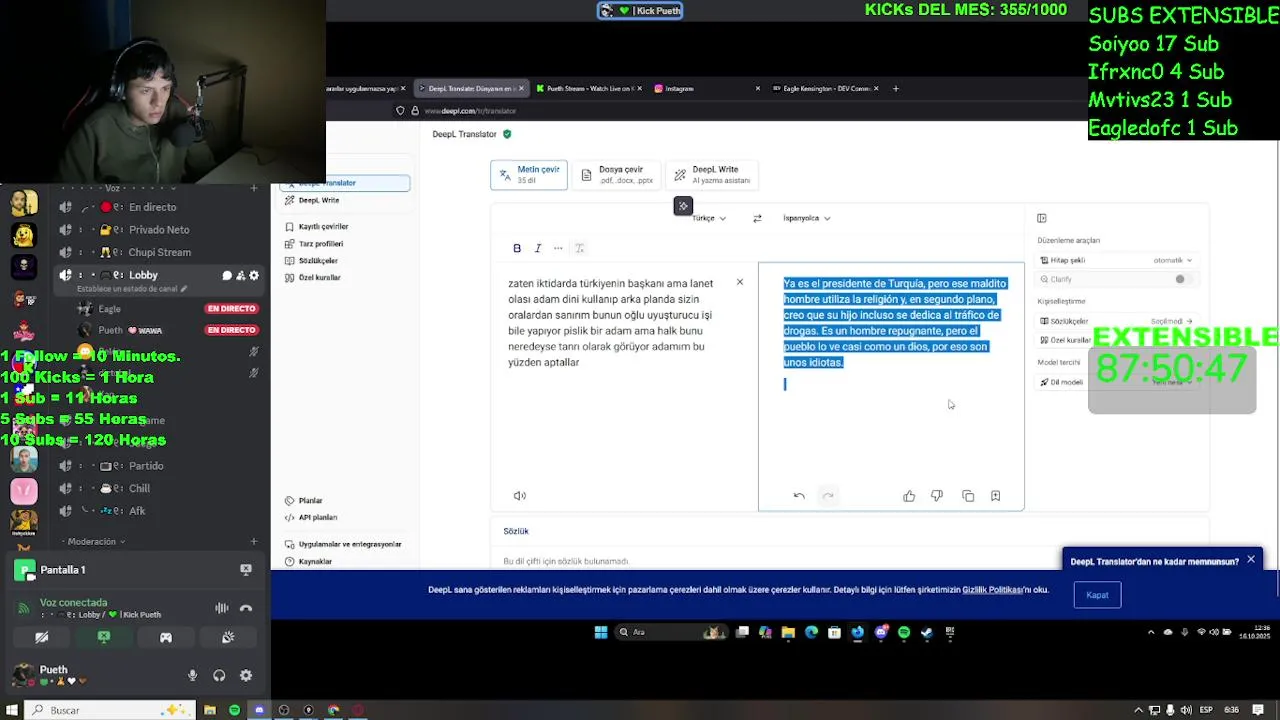Undo last translation edit
1280x720 pixels.
(x=799, y=496)
